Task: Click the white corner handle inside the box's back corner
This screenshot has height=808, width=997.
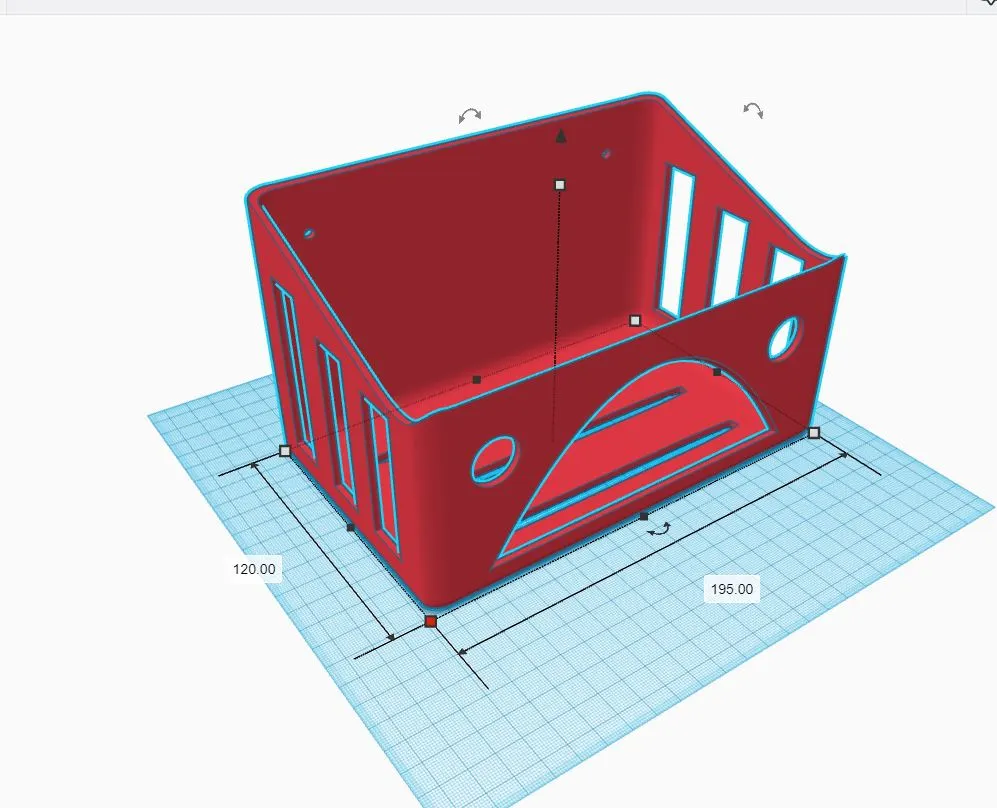Action: point(635,320)
